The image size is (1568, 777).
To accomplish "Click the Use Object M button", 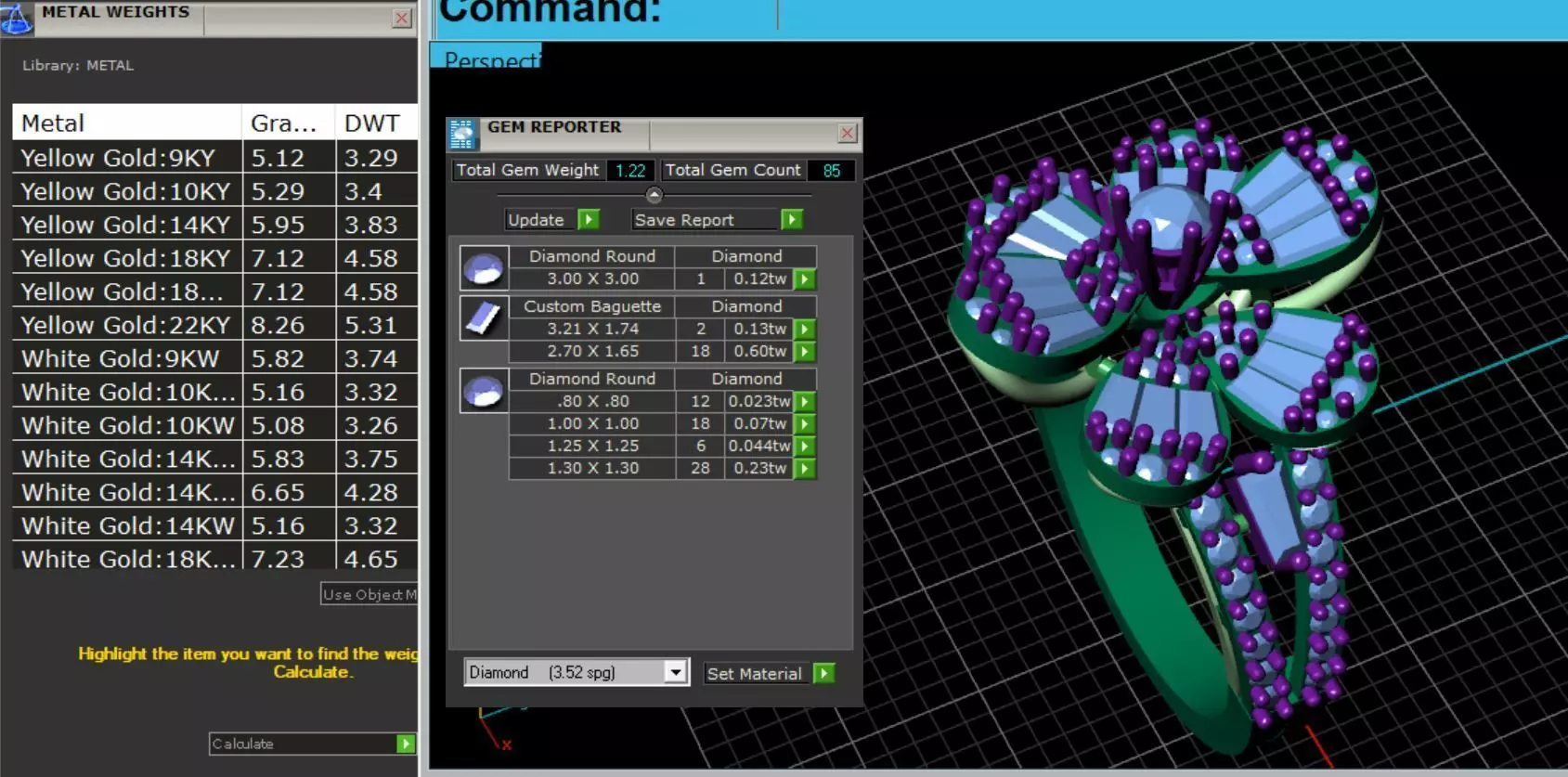I will [369, 594].
